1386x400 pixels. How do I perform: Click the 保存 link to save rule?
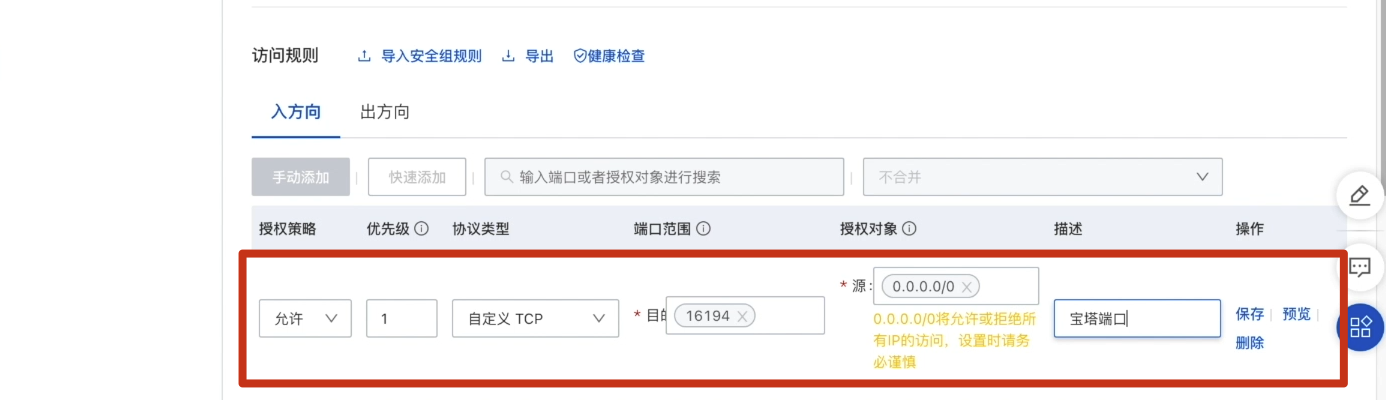(1250, 314)
